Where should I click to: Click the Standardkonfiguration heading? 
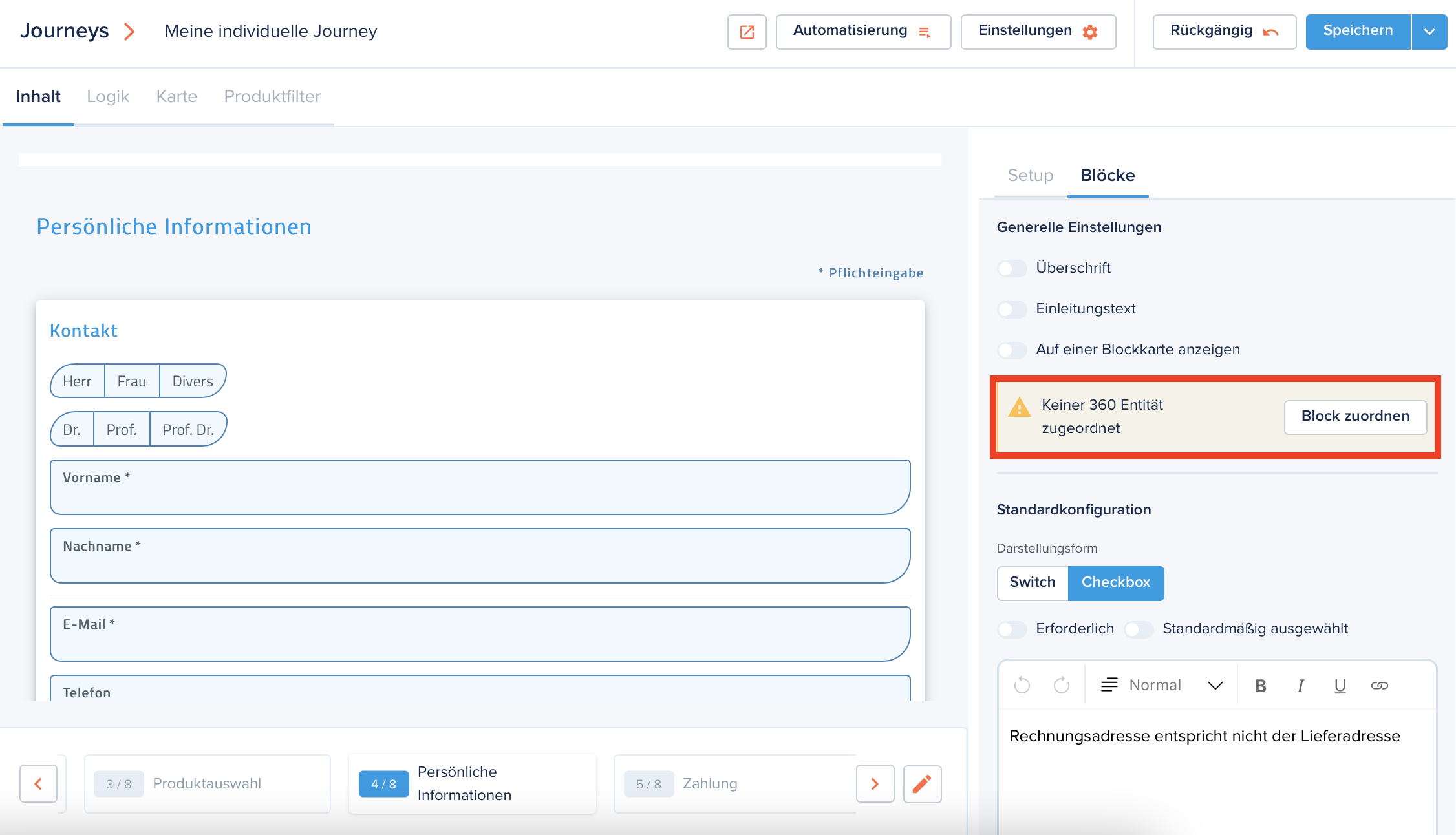click(1074, 510)
